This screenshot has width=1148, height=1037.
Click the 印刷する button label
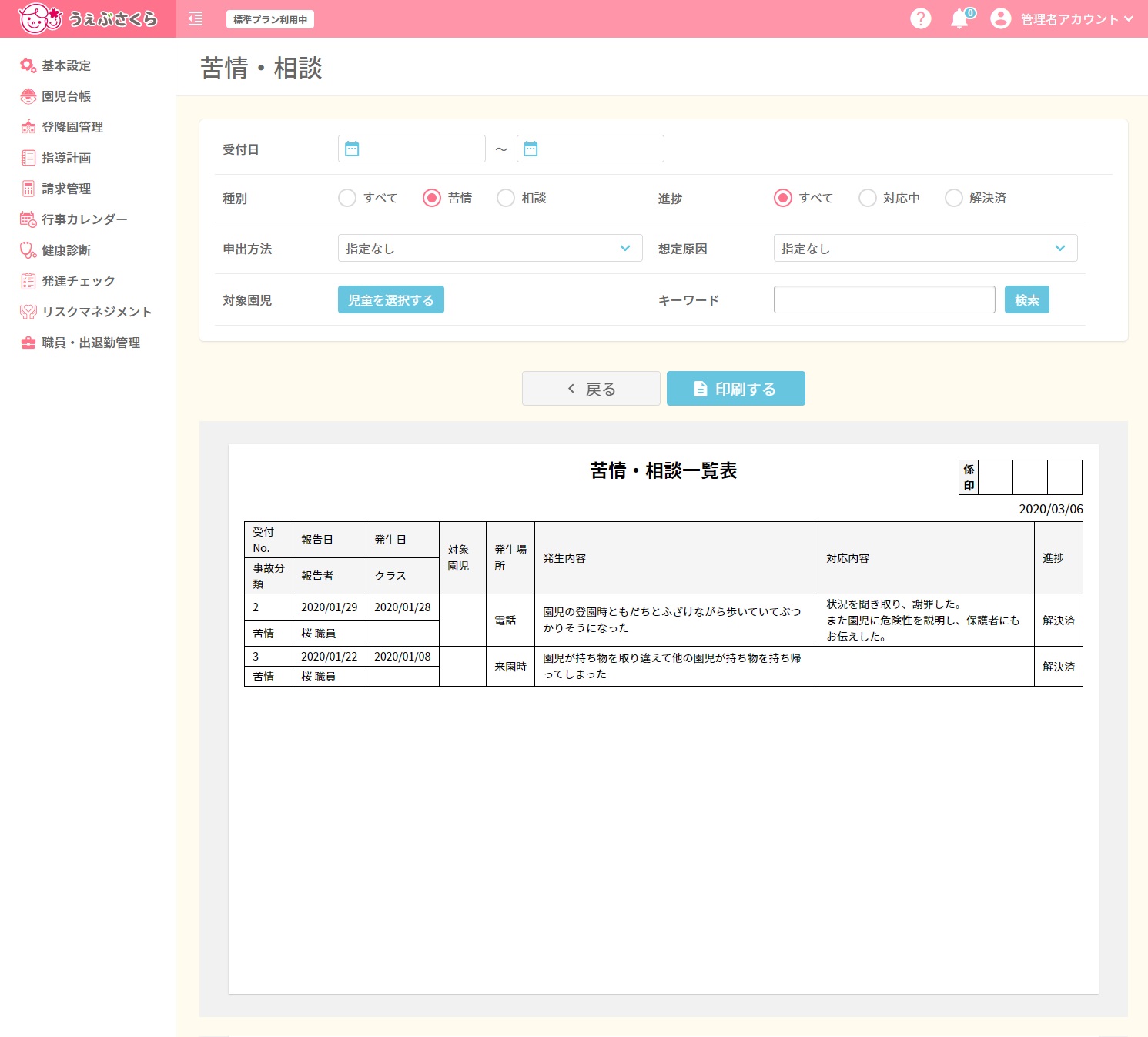pyautogui.click(x=745, y=389)
